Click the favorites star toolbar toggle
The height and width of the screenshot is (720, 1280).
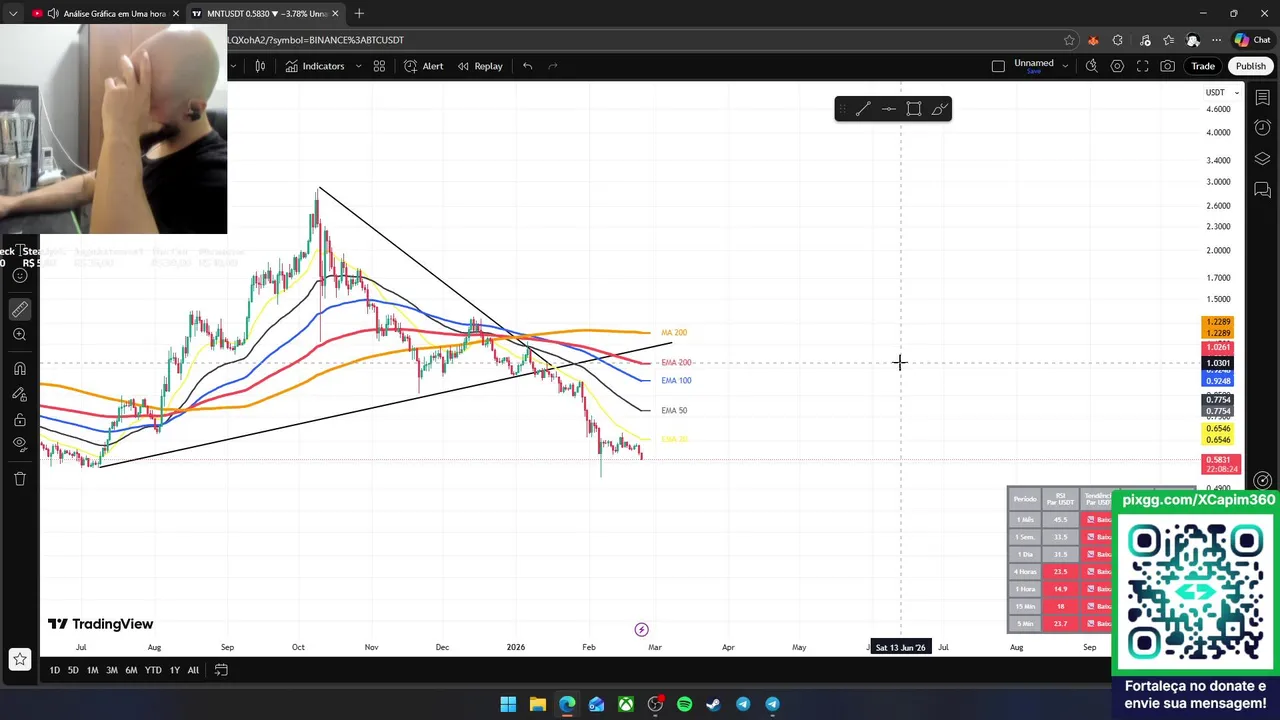pyautogui.click(x=19, y=659)
